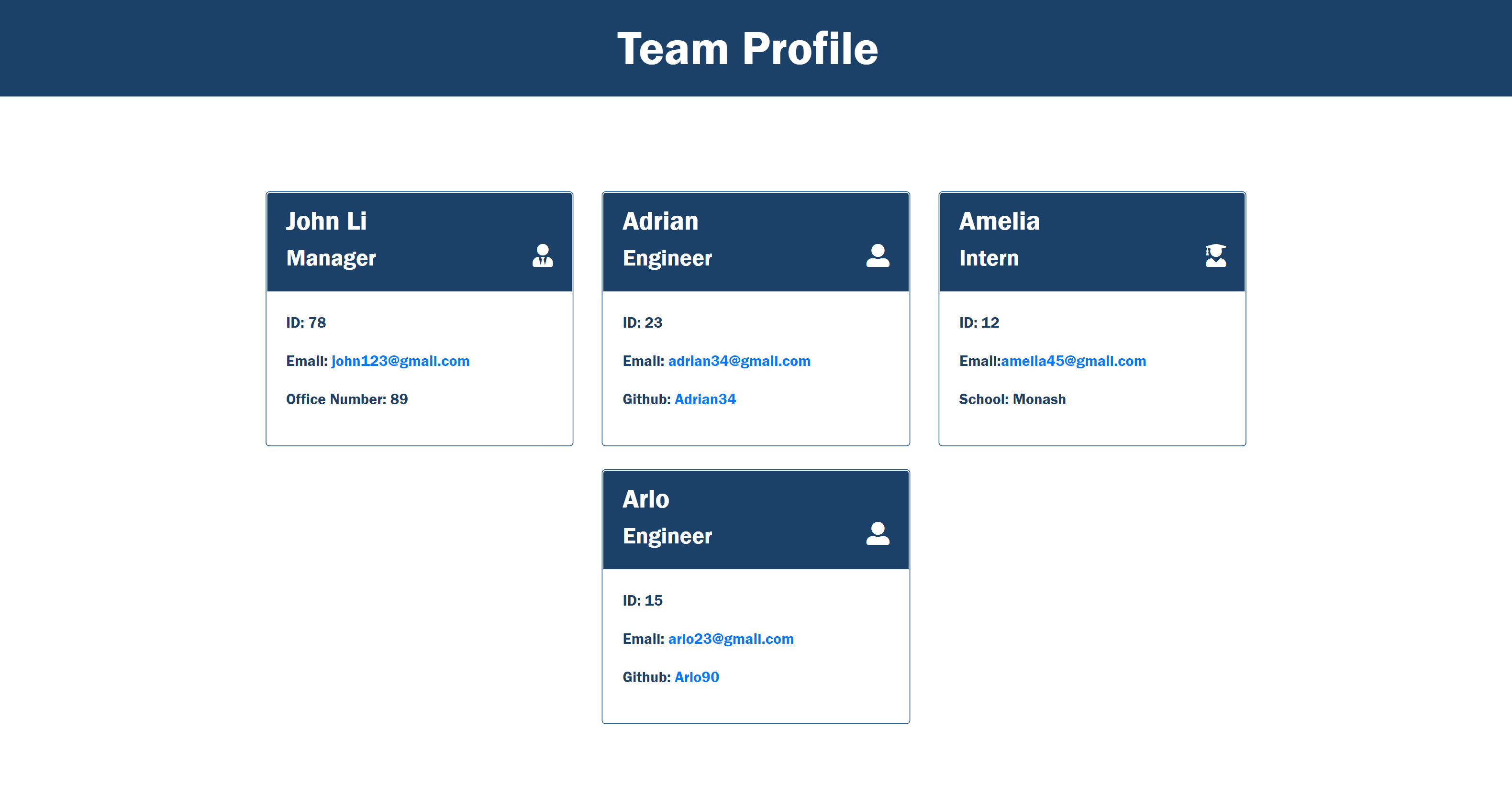Select the Team Profile page header

point(756,48)
